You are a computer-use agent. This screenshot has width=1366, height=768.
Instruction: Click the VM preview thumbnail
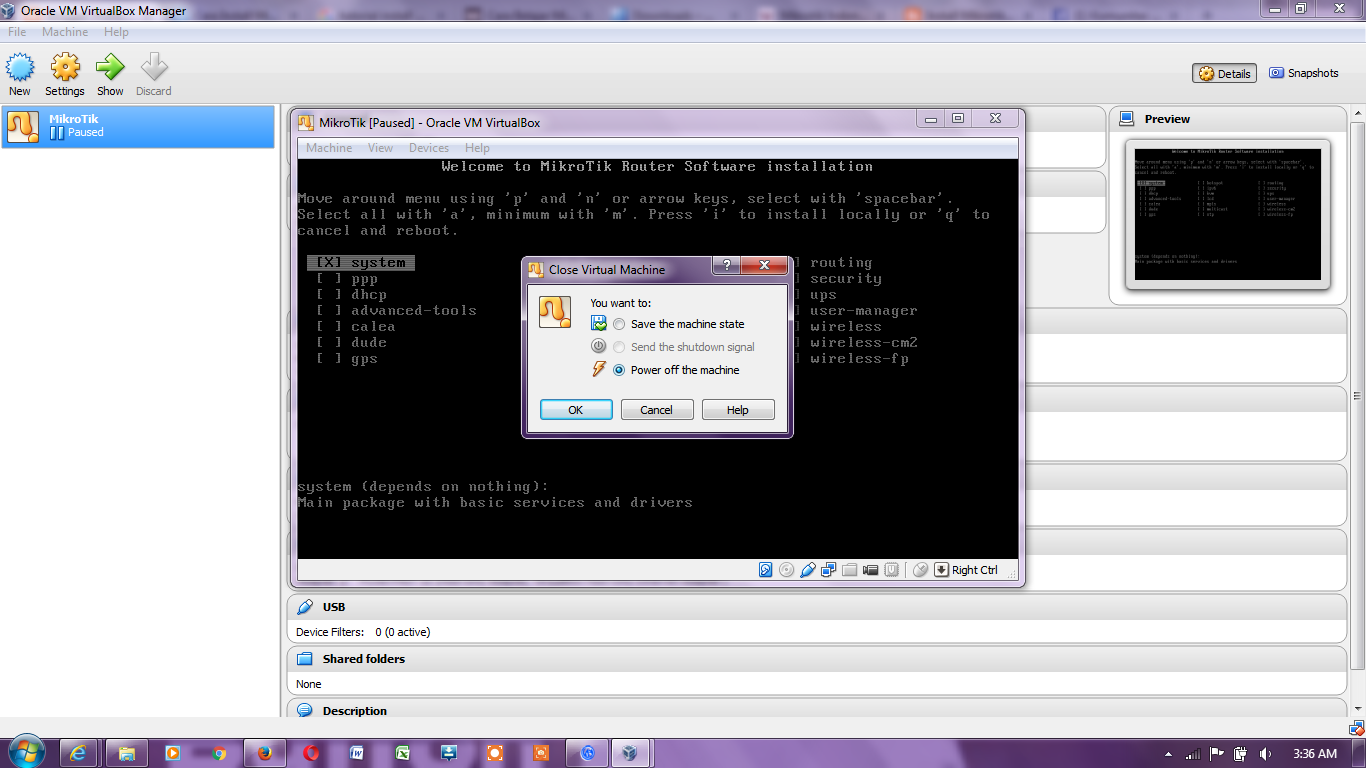(x=1228, y=214)
